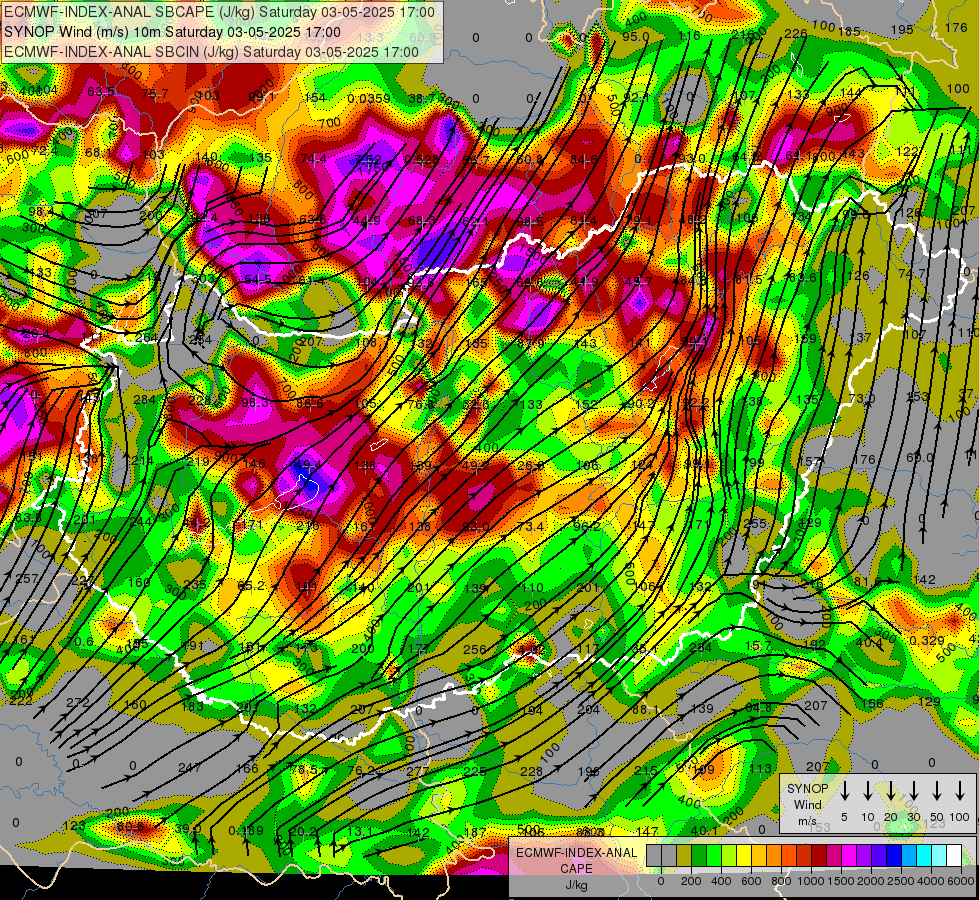
Task: Click the 30 m/s wind arrow symbol
Action: pos(913,790)
